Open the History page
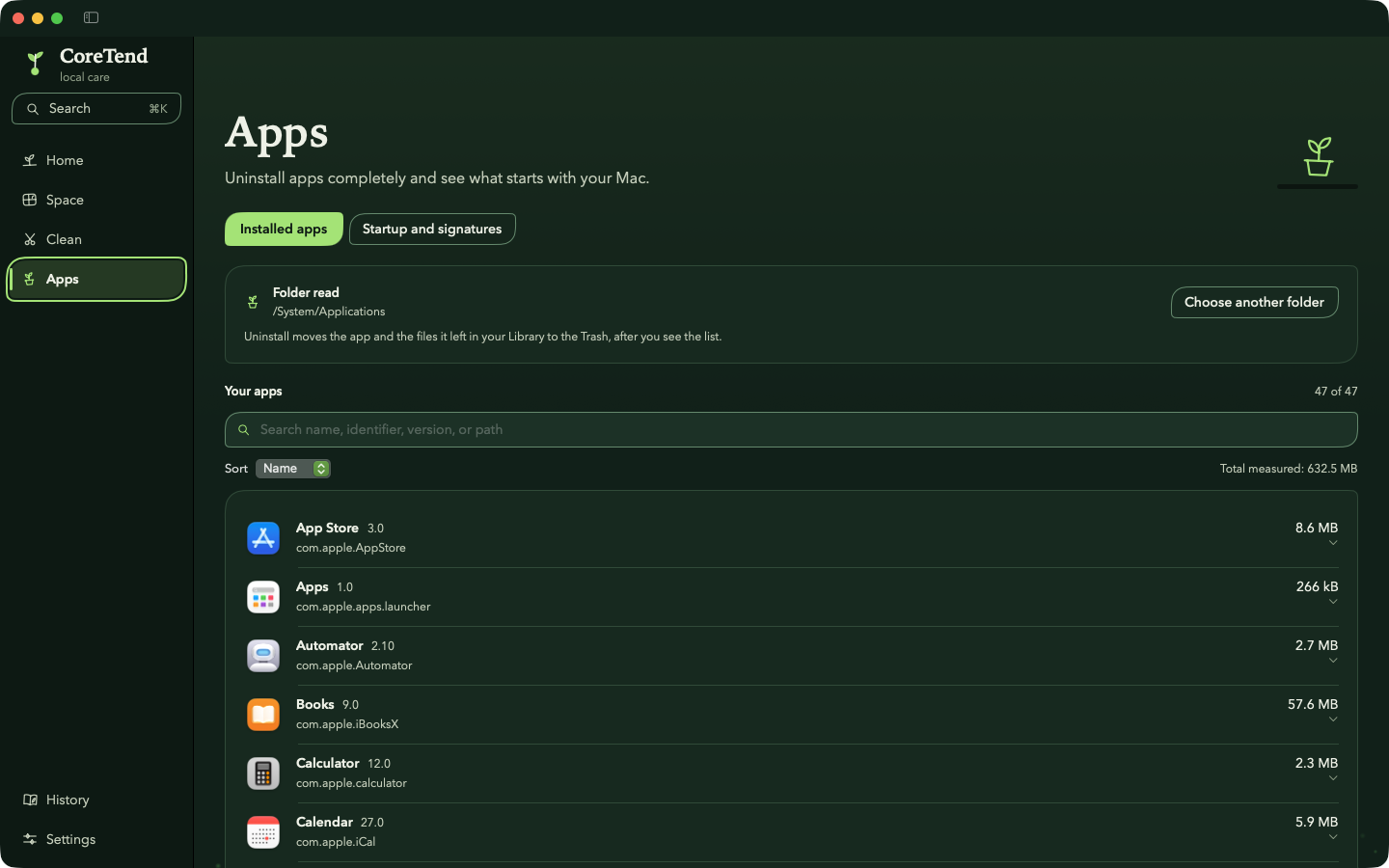This screenshot has height=868, width=1389. tap(96, 800)
